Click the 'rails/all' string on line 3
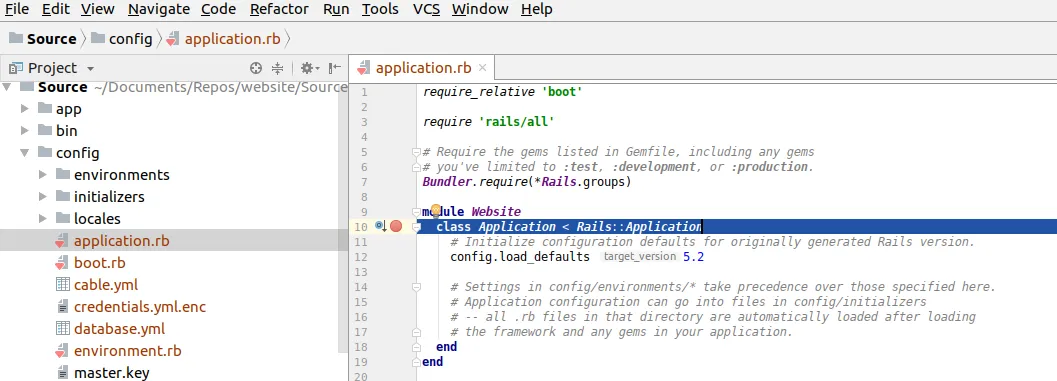This screenshot has width=1057, height=381. [516, 122]
